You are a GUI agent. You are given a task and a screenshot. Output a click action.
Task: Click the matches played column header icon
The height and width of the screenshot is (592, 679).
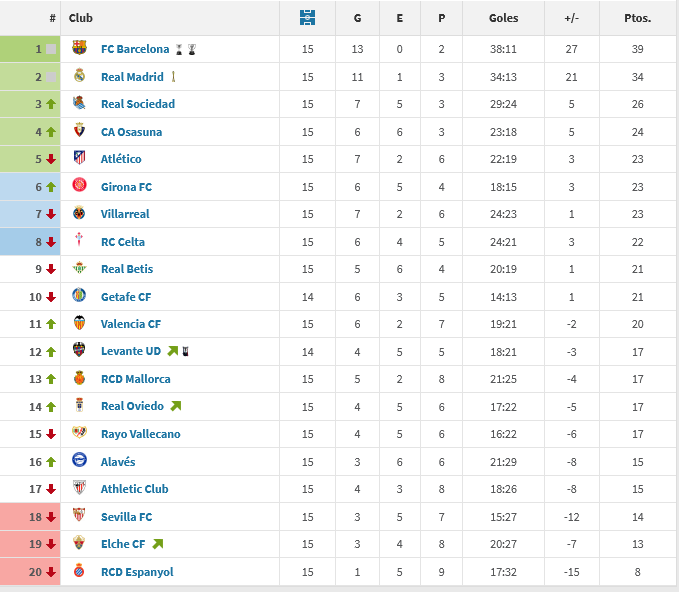pyautogui.click(x=307, y=18)
